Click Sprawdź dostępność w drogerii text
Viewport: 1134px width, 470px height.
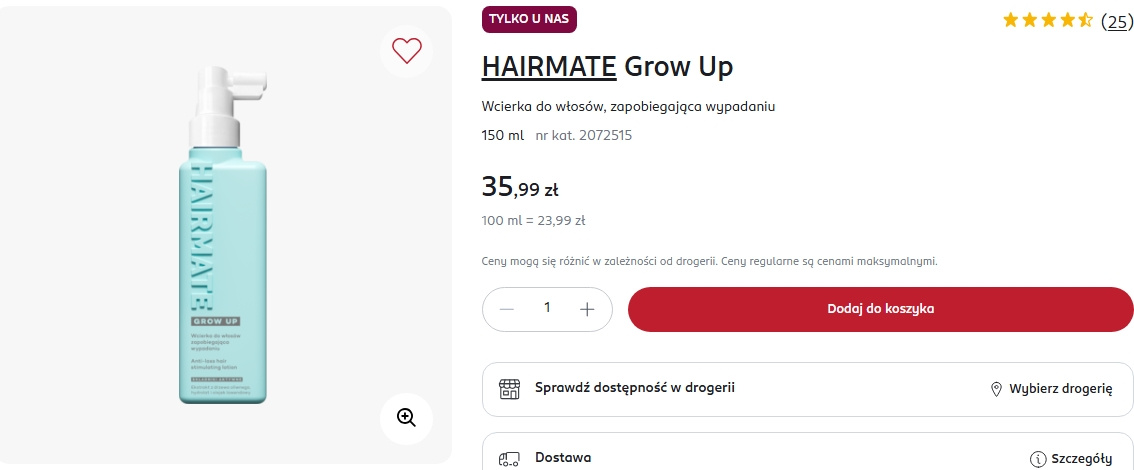point(635,388)
